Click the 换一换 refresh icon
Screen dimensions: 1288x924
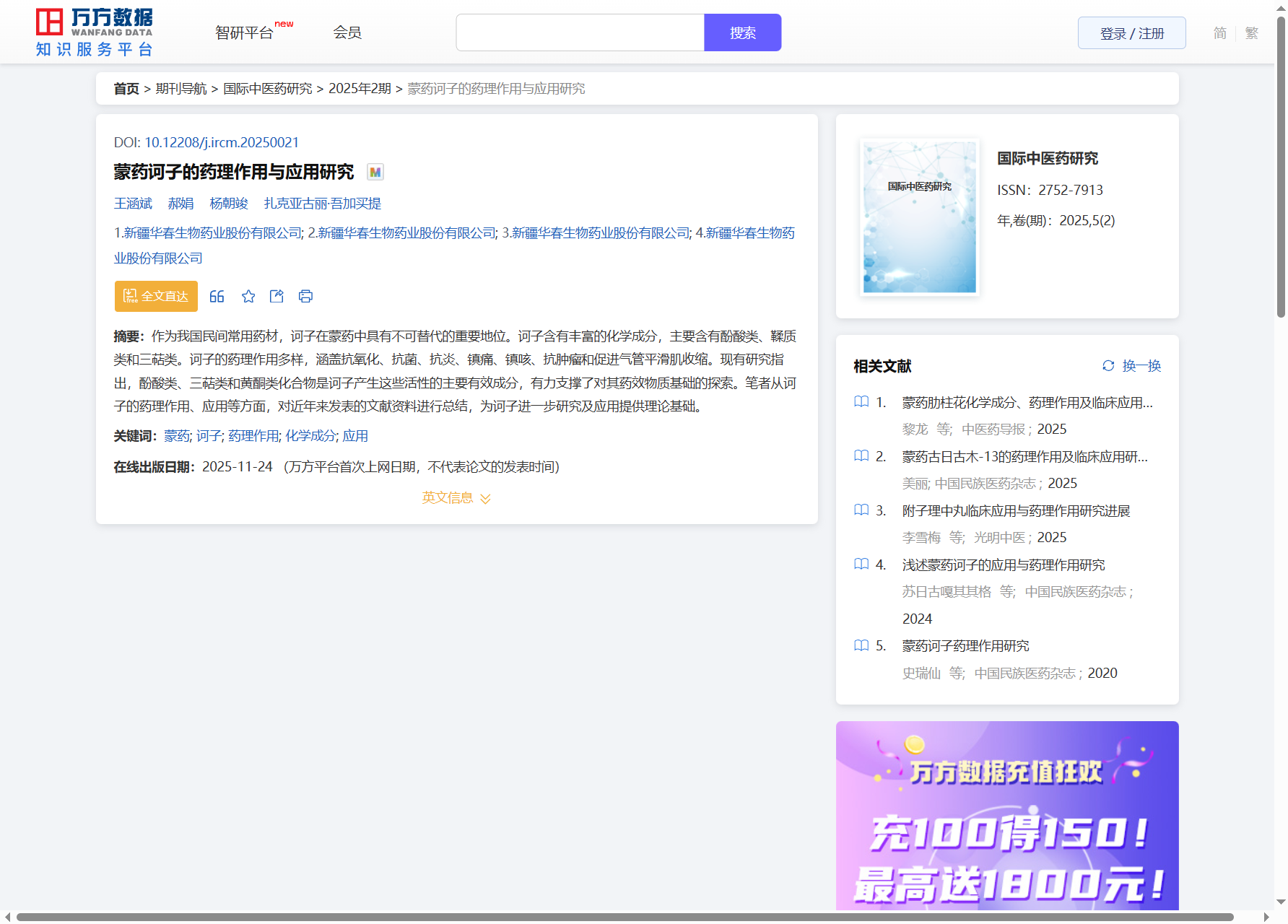1108,366
